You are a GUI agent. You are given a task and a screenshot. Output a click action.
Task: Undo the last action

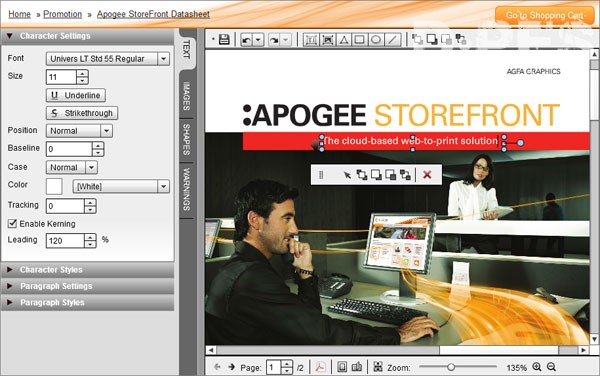click(247, 40)
